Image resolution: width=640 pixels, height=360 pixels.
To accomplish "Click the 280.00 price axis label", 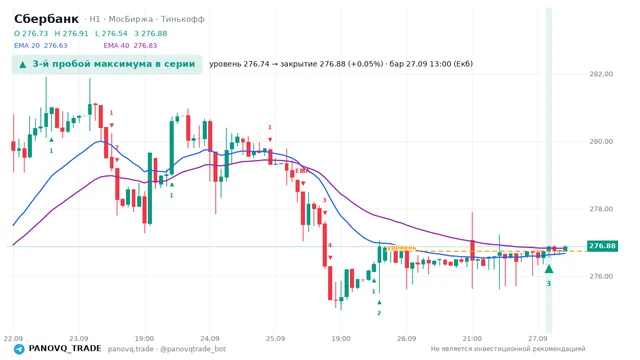I will pos(601,141).
